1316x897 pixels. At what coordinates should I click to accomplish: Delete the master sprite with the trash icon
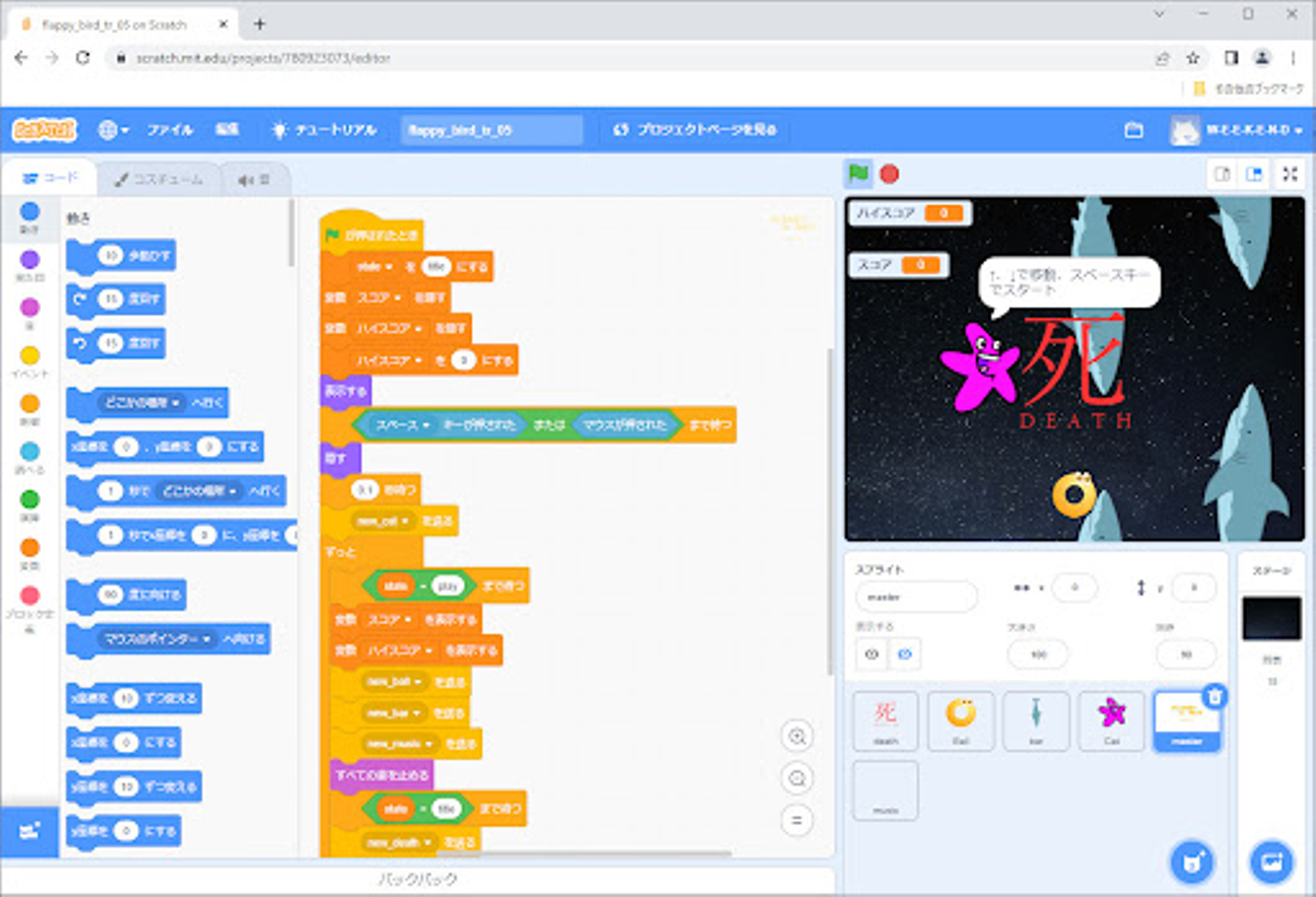1215,697
